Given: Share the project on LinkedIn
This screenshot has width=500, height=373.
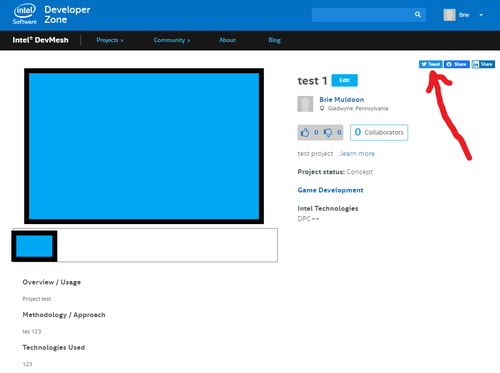Looking at the screenshot, I should point(483,64).
